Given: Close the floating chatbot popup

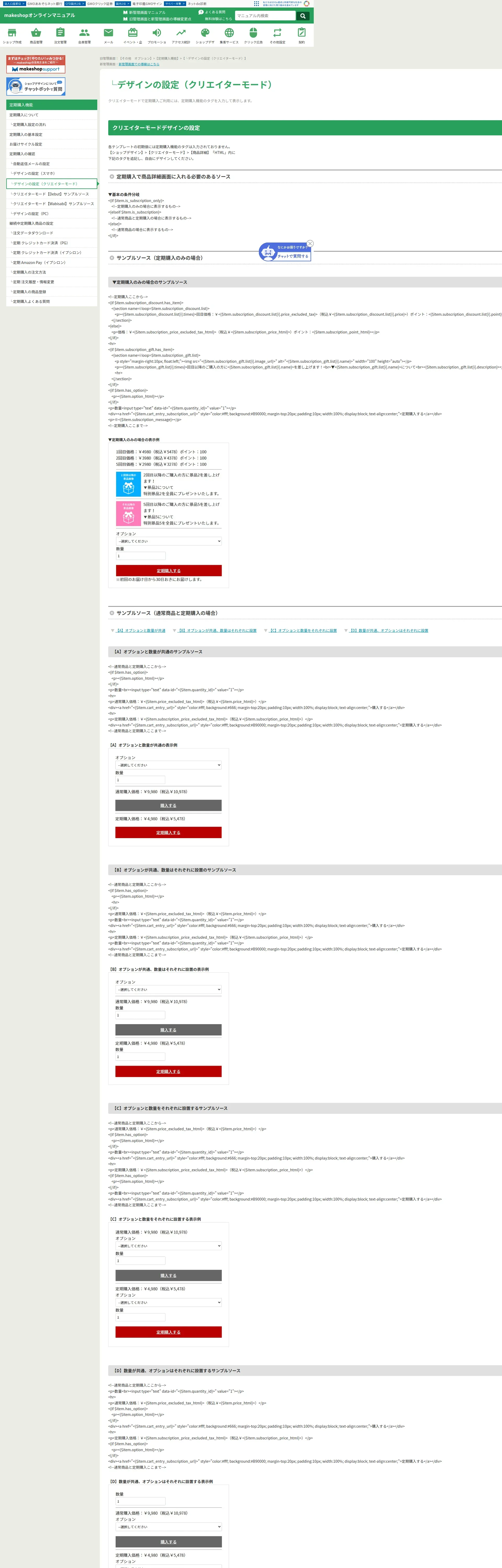Looking at the screenshot, I should 310,244.
